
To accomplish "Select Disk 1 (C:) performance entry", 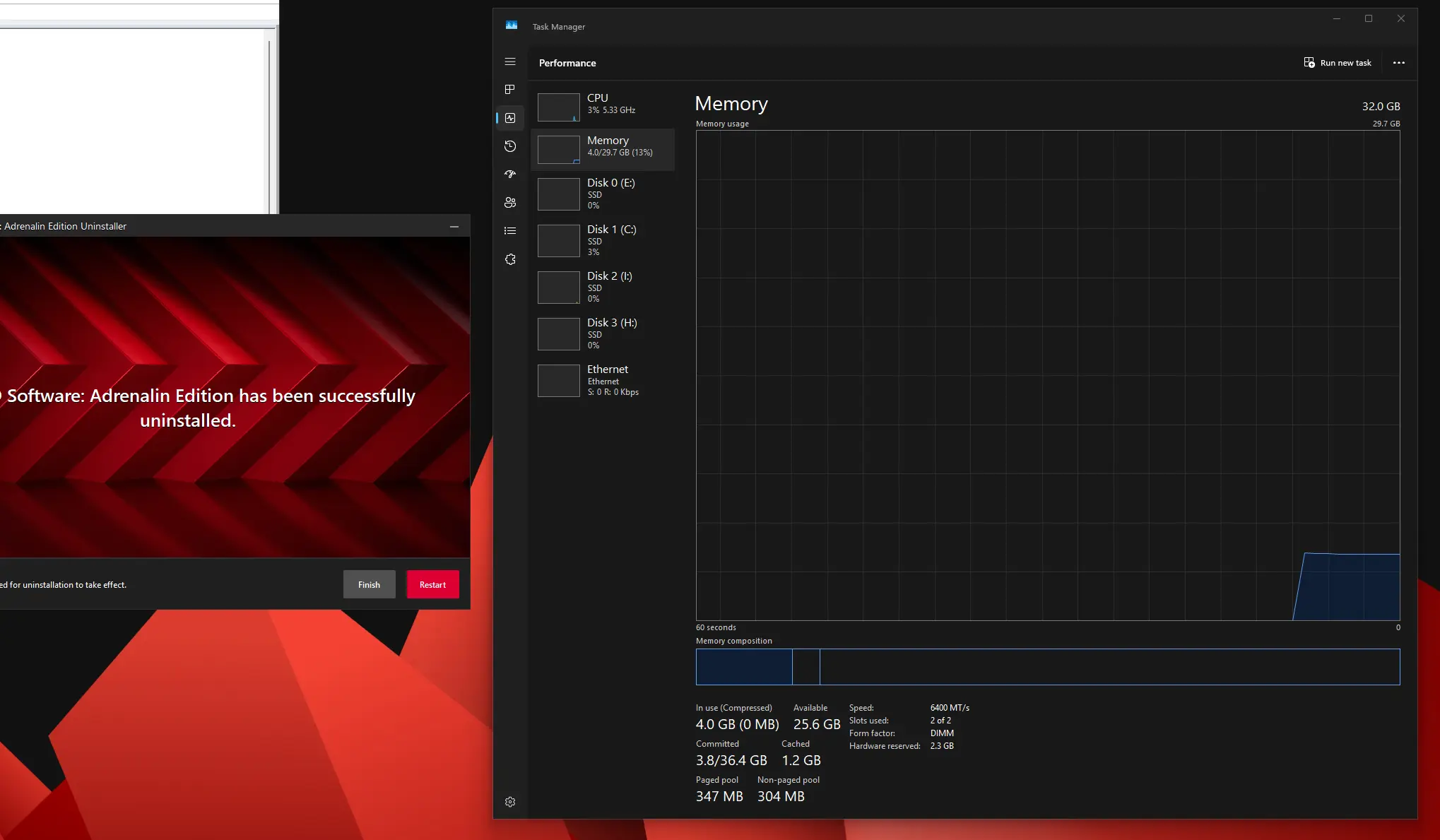I will click(603, 240).
